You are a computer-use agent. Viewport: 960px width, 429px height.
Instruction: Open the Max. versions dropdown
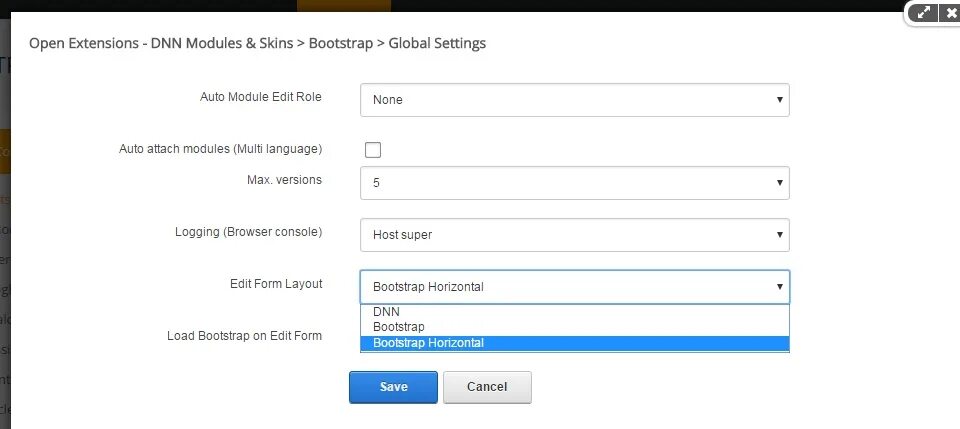574,182
